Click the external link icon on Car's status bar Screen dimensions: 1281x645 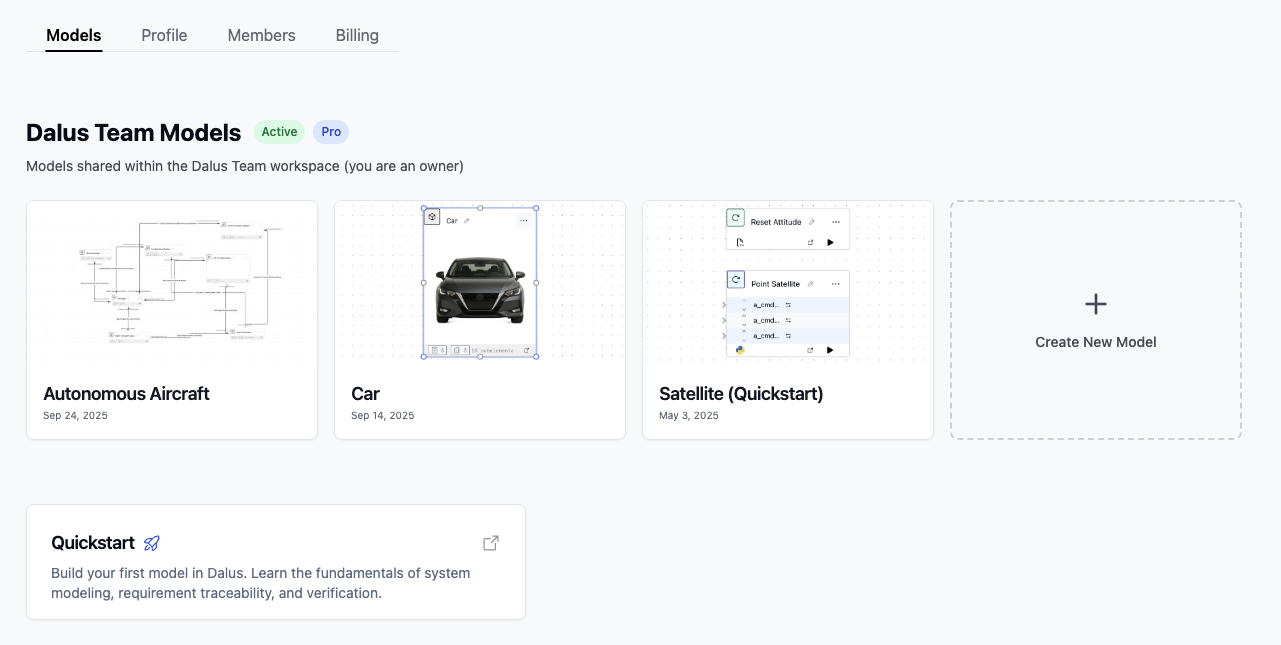coord(527,351)
